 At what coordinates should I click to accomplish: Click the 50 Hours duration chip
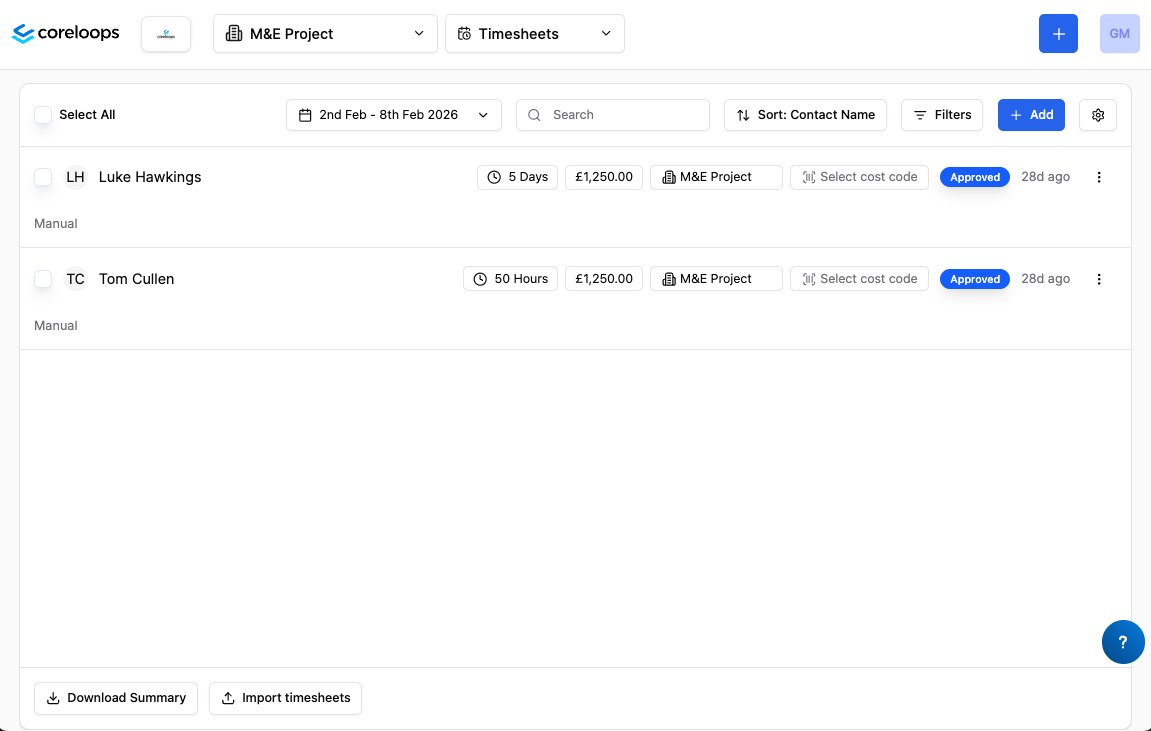pyautogui.click(x=510, y=279)
